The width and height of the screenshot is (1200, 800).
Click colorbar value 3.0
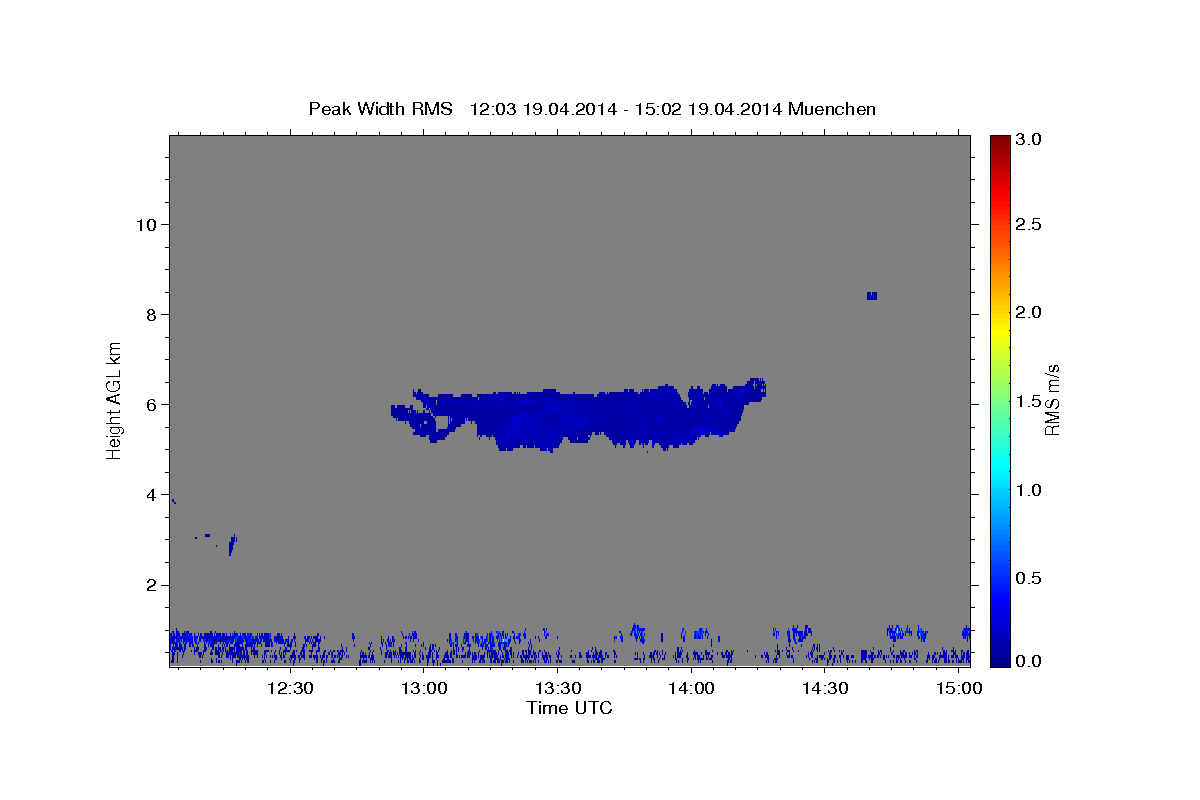(1030, 139)
